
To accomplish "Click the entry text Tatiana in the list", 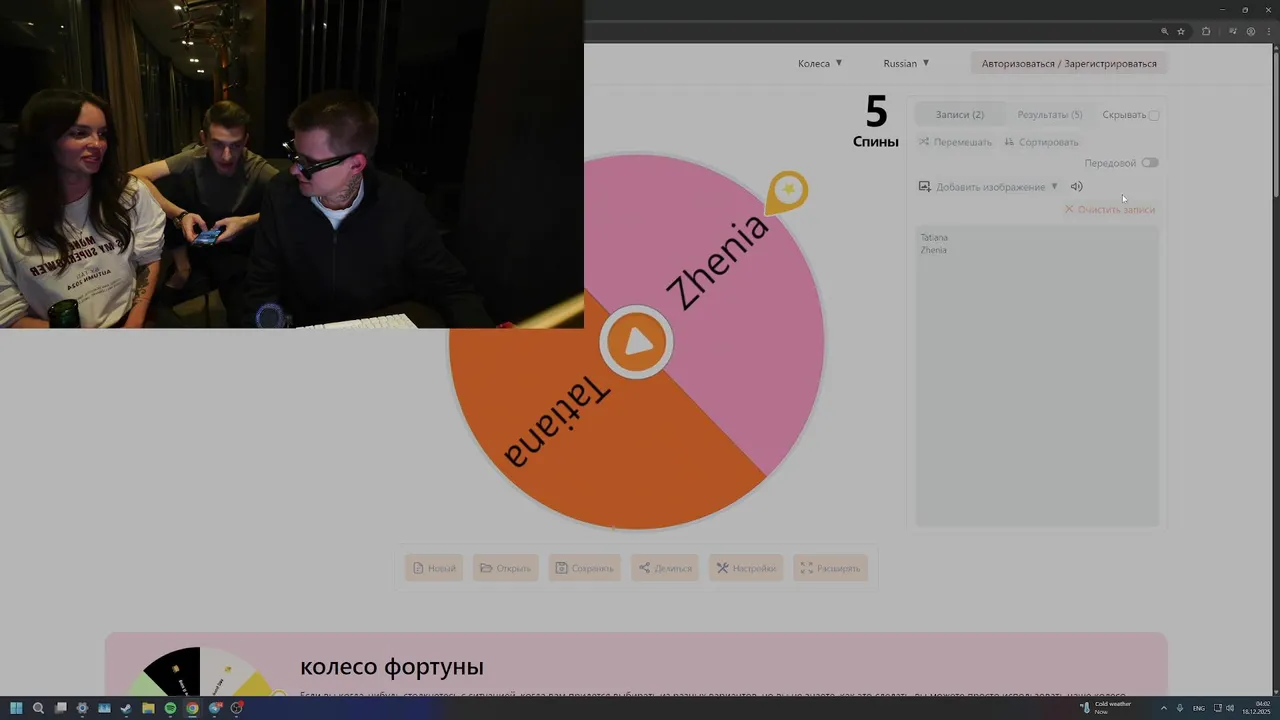I will [934, 238].
